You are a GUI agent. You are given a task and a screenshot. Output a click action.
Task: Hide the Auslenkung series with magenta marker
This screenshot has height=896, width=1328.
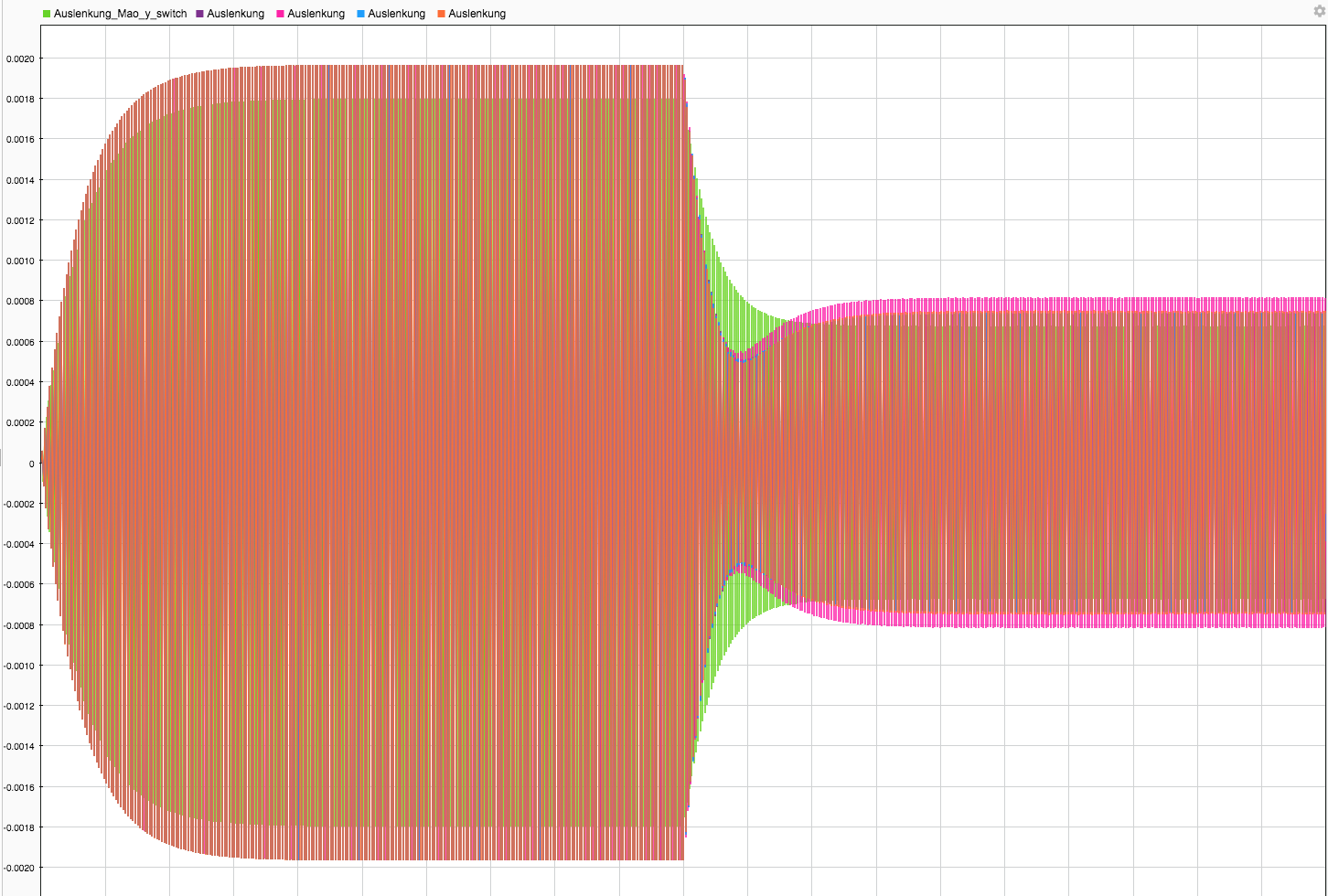tap(316, 14)
